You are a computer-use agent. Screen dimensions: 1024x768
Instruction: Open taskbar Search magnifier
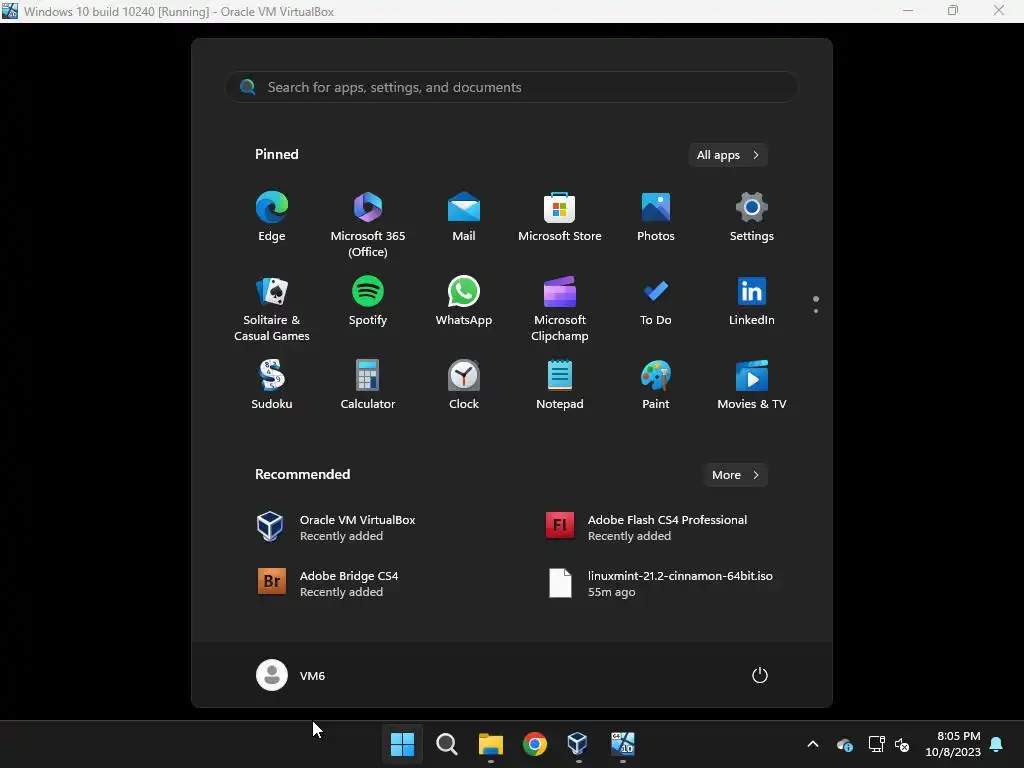pyautogui.click(x=447, y=744)
